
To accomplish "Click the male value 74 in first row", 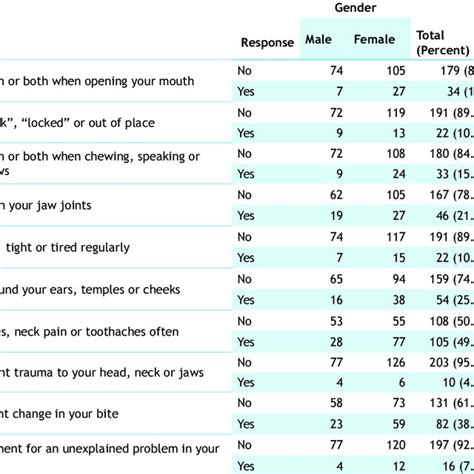I will (x=336, y=70).
